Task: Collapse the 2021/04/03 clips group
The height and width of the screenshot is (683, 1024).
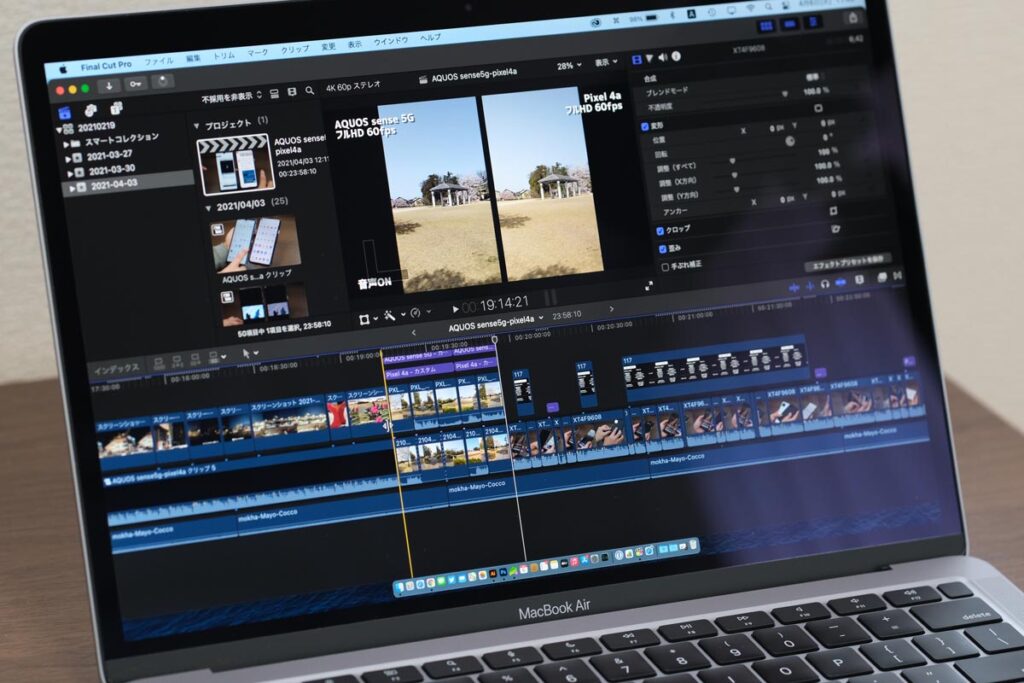Action: (x=208, y=208)
